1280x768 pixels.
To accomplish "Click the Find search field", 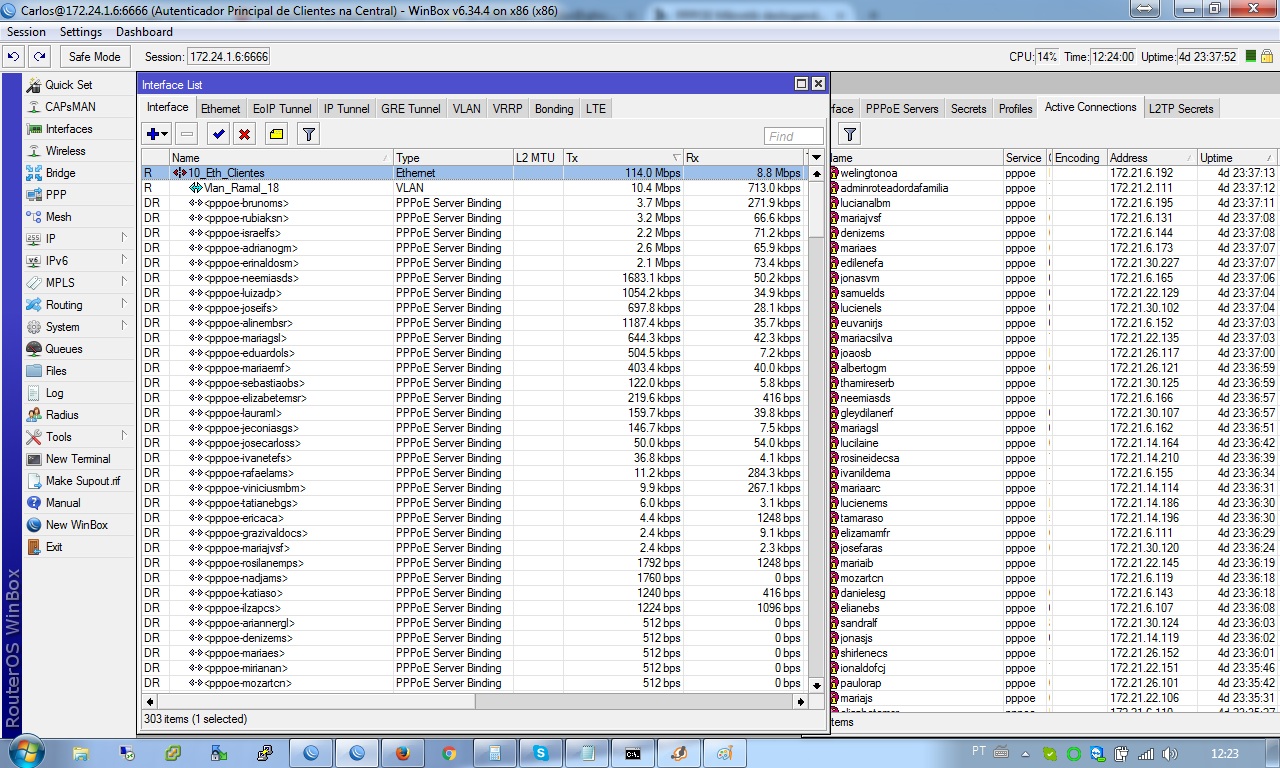I will tap(794, 136).
